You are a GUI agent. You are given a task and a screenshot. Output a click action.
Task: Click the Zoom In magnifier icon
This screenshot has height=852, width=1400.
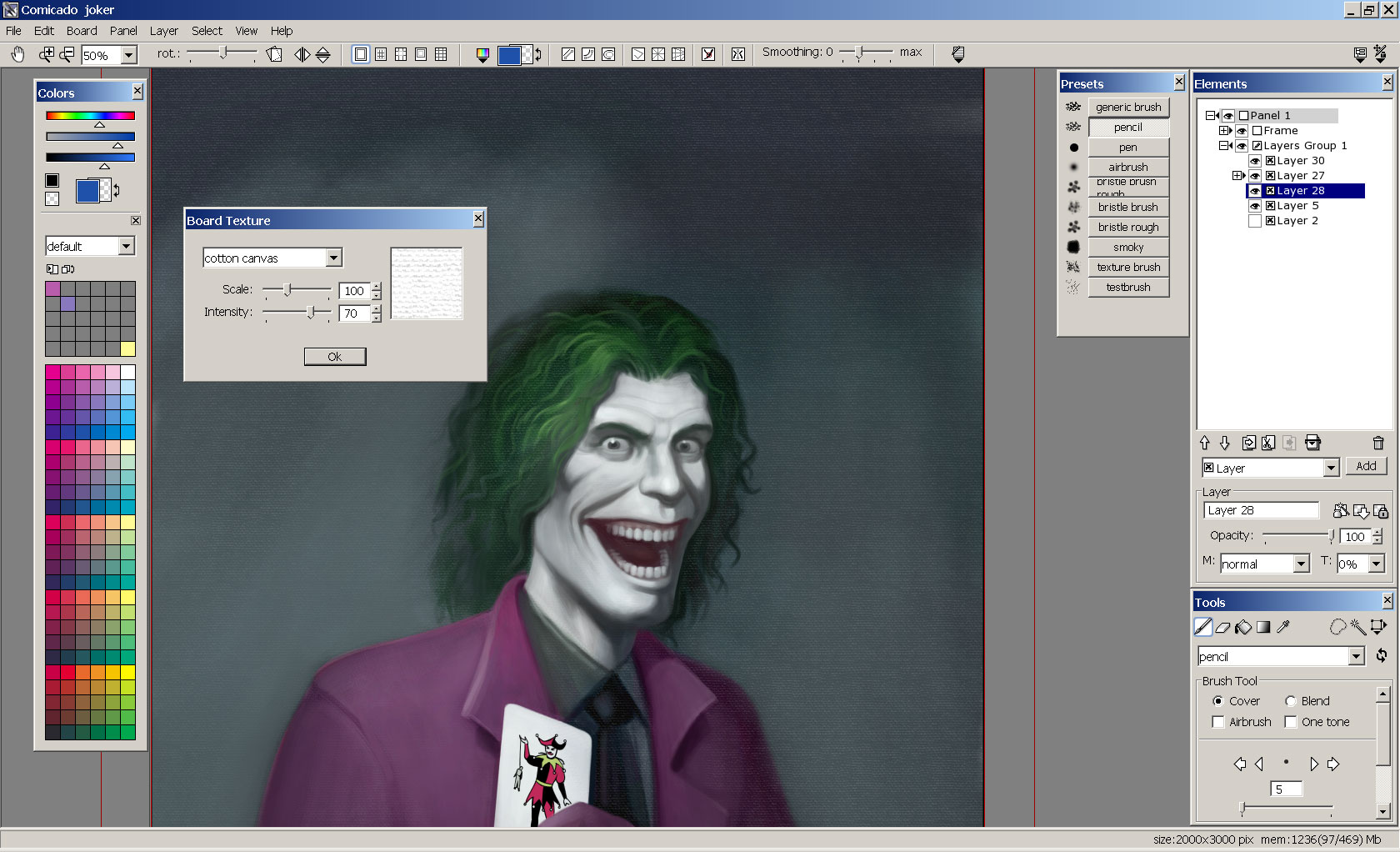click(47, 53)
